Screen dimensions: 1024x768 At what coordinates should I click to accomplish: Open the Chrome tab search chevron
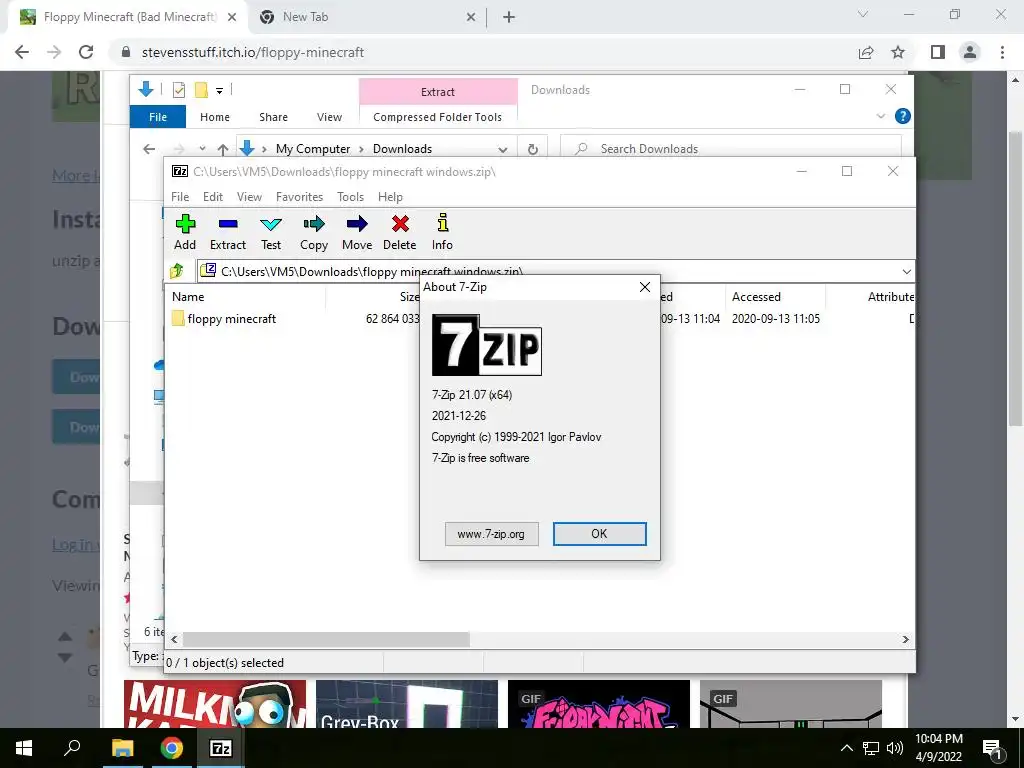(863, 14)
